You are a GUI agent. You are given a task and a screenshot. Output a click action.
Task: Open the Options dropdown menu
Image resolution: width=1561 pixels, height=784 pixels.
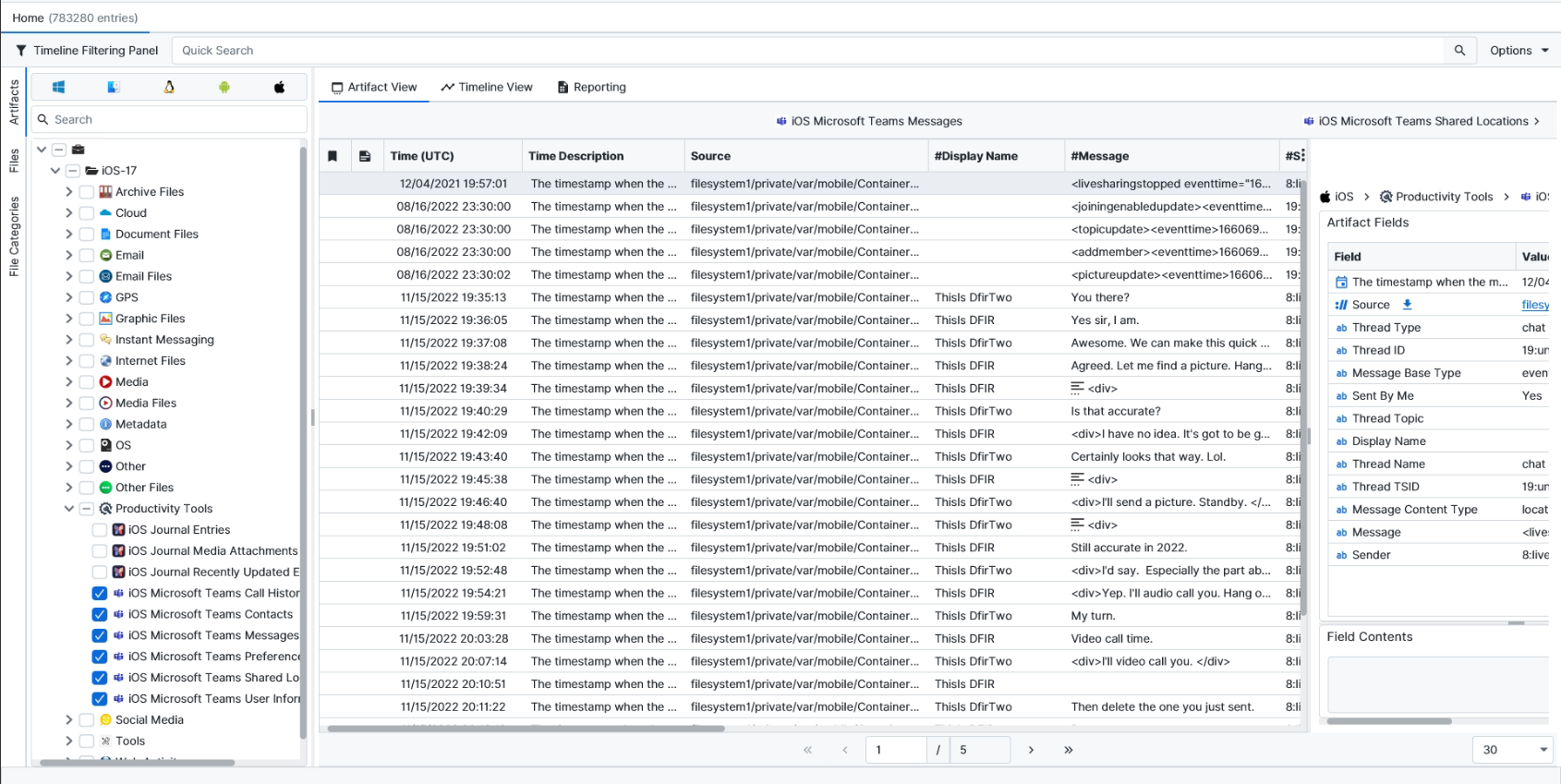1519,51
